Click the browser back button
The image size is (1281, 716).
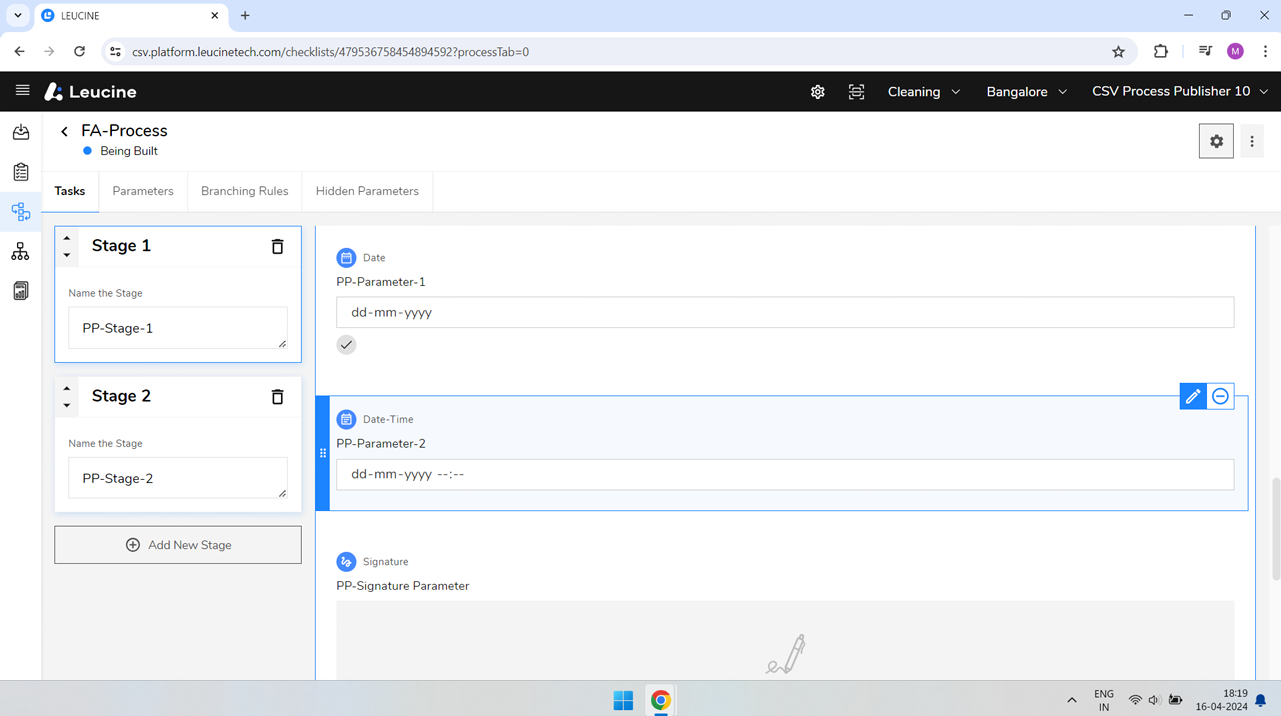click(20, 52)
